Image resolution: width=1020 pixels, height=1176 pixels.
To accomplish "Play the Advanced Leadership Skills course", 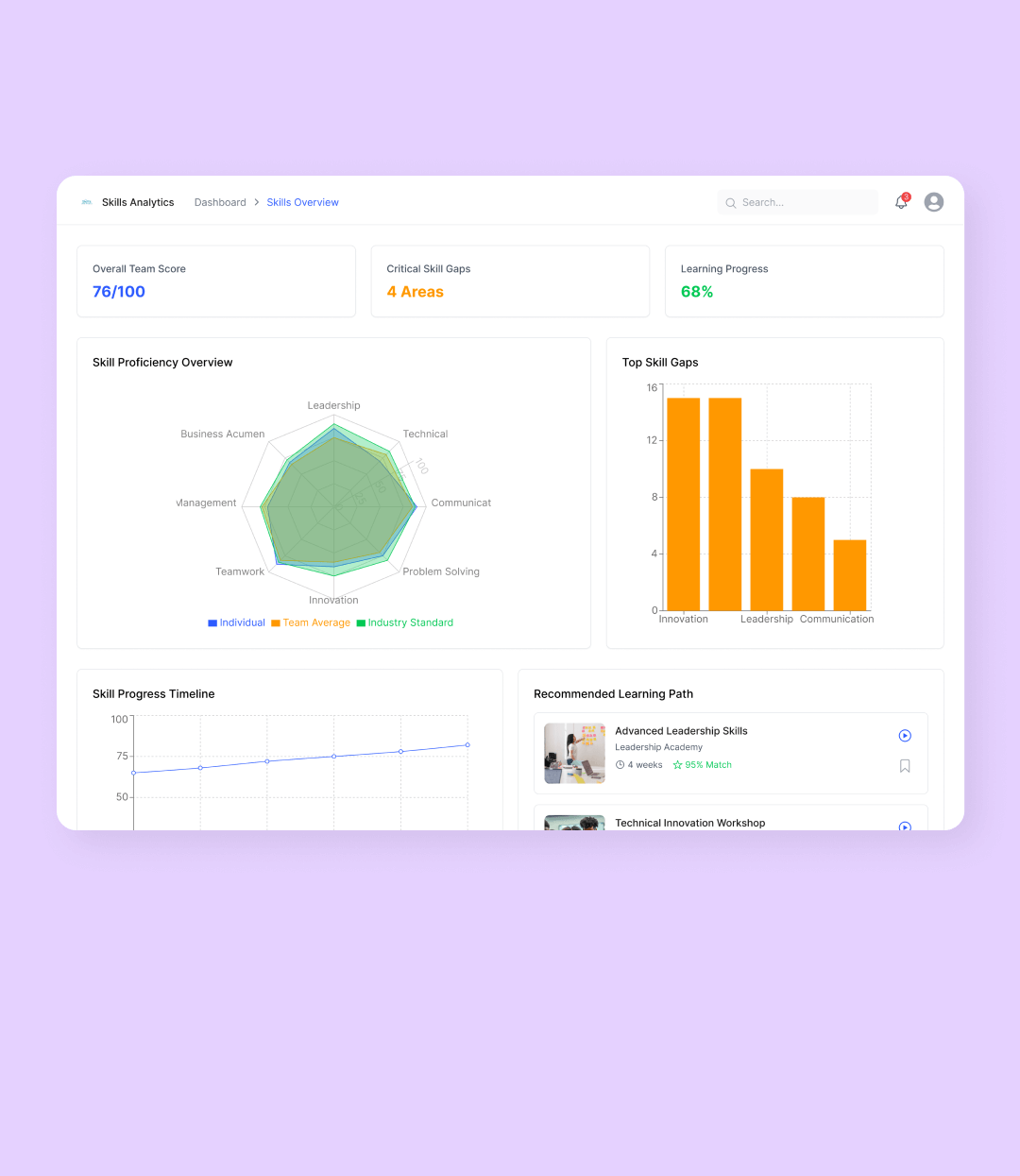I will (904, 736).
